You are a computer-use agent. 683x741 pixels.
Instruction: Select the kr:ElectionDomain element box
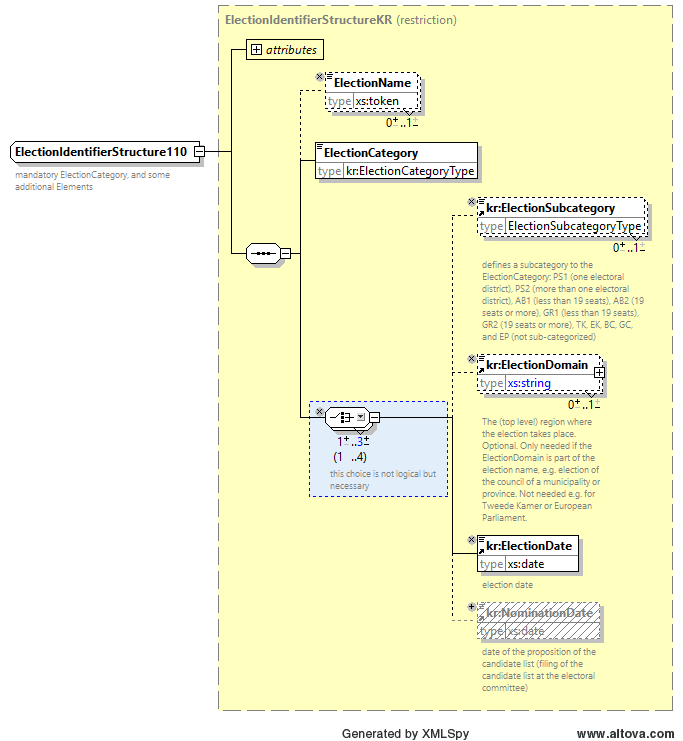pyautogui.click(x=540, y=374)
